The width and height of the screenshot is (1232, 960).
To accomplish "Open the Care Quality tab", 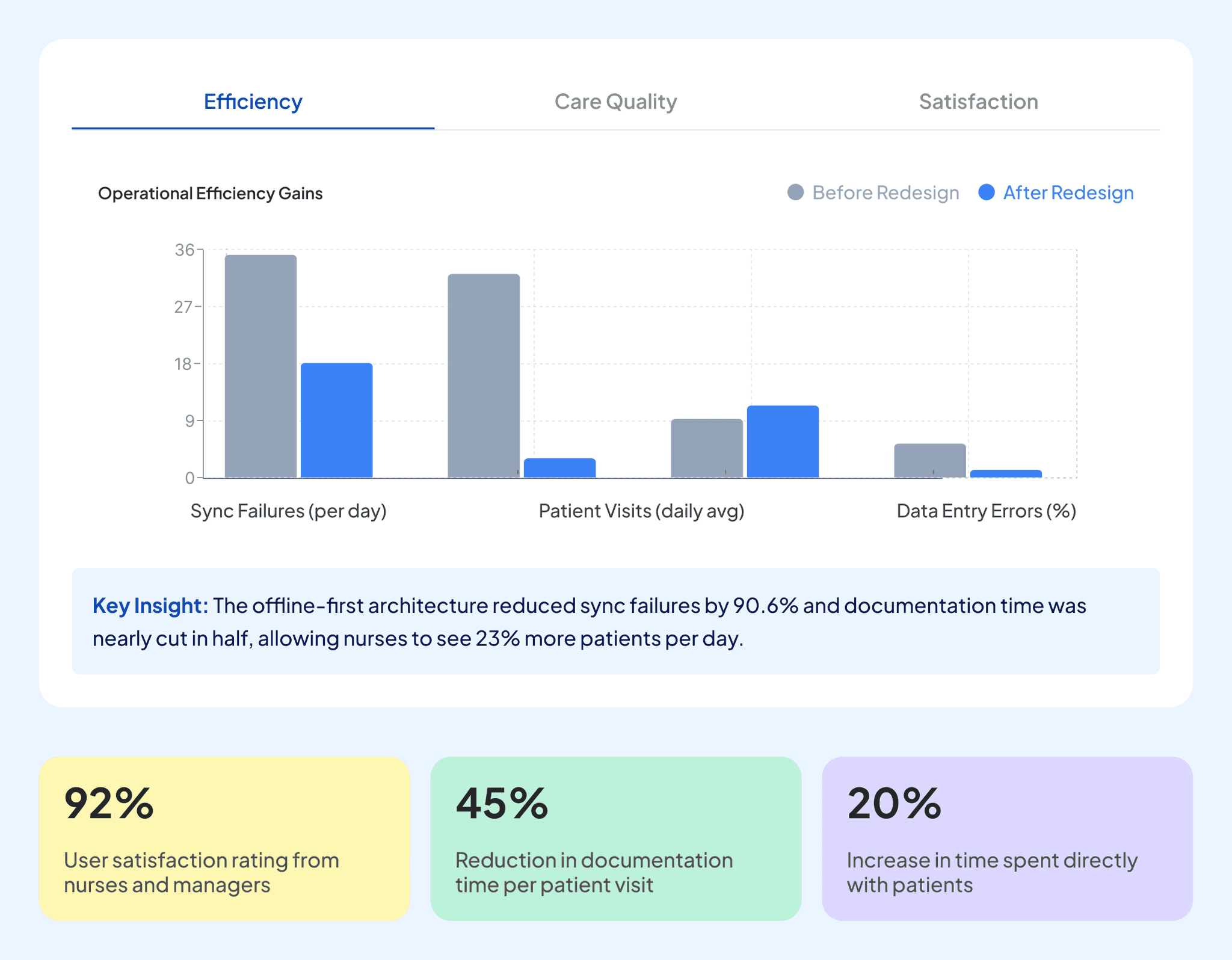I will pyautogui.click(x=615, y=102).
